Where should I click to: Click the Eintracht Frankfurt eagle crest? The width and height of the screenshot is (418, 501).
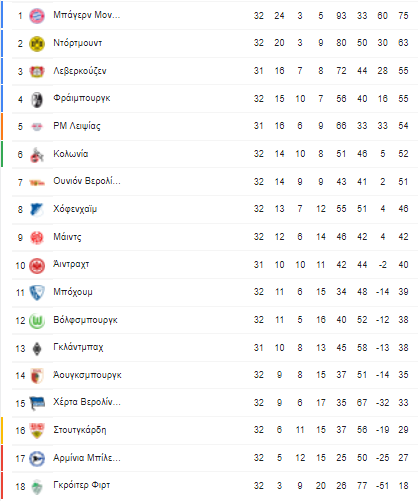coord(37,265)
